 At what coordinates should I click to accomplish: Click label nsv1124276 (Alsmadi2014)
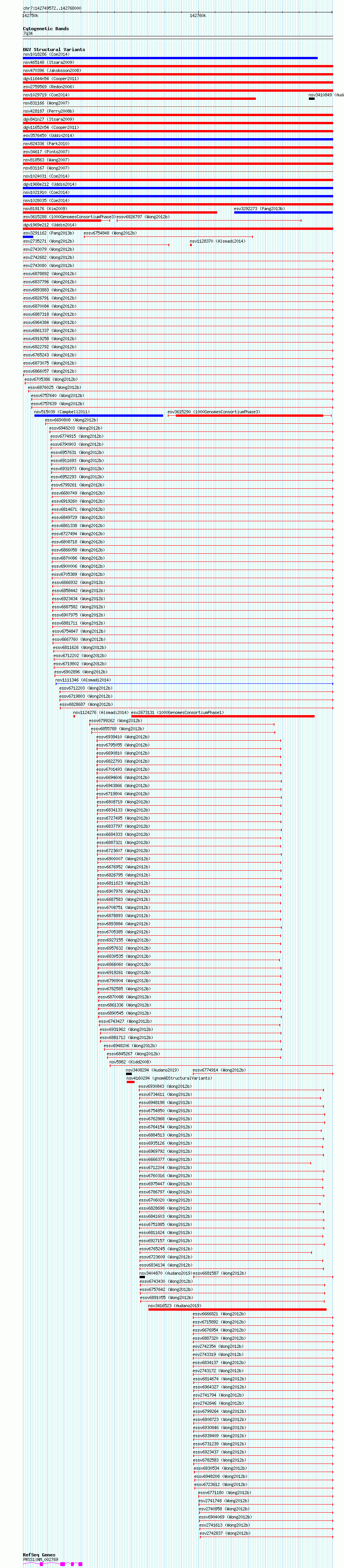point(101,712)
